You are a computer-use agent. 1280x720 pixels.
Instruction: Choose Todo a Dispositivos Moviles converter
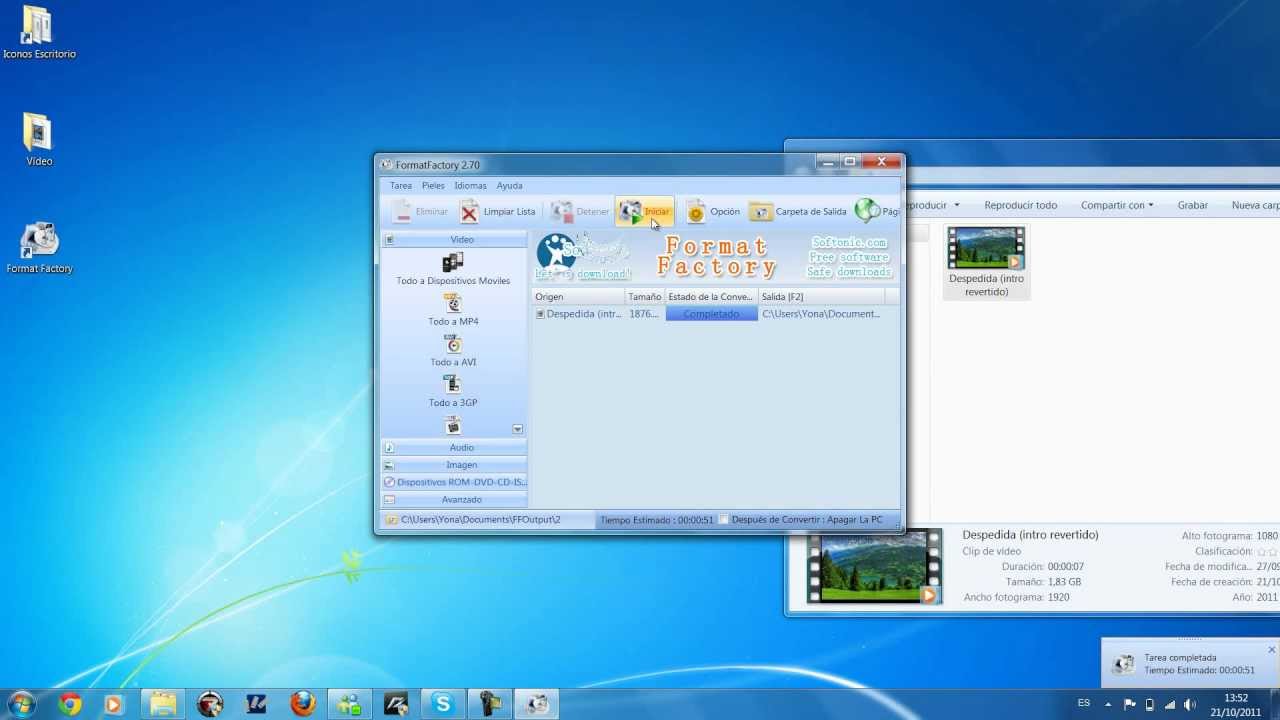click(x=453, y=269)
